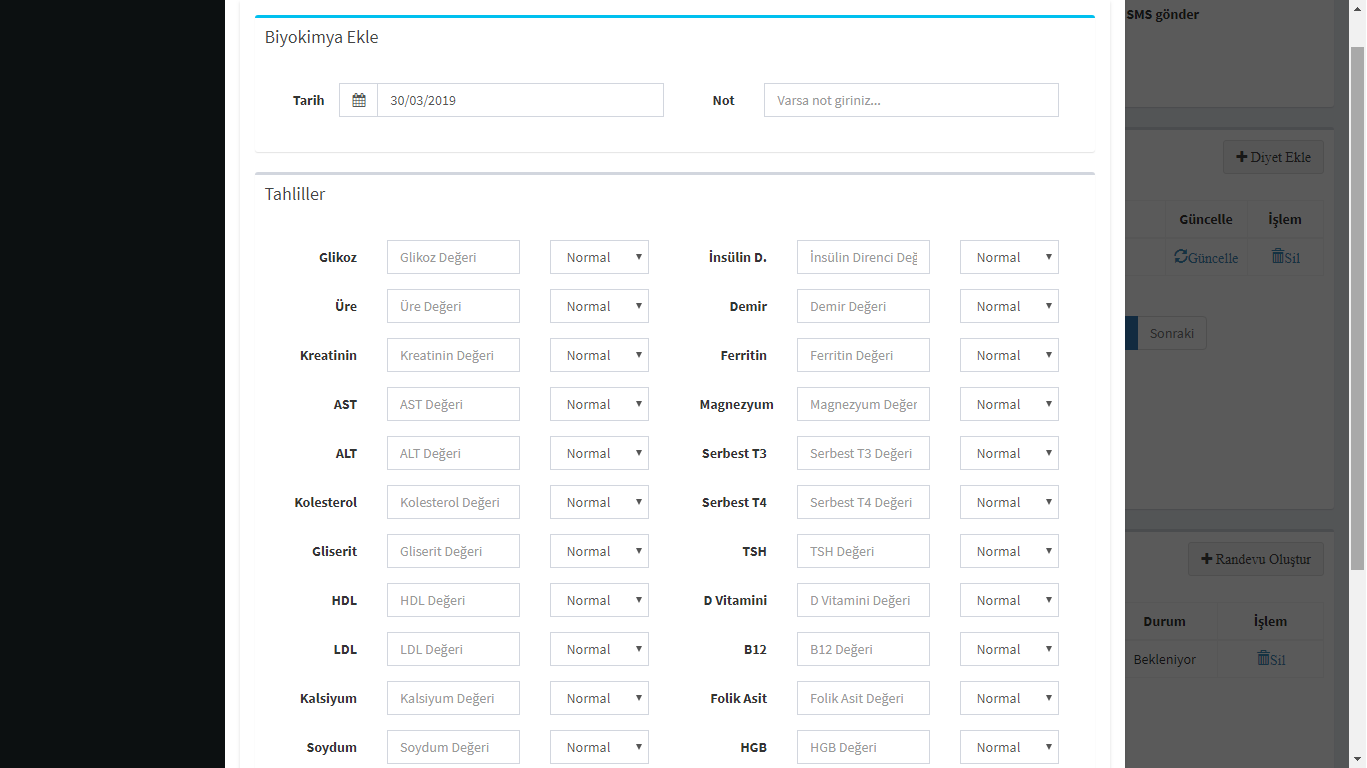Open the Kreatinin status dropdown

click(x=599, y=355)
